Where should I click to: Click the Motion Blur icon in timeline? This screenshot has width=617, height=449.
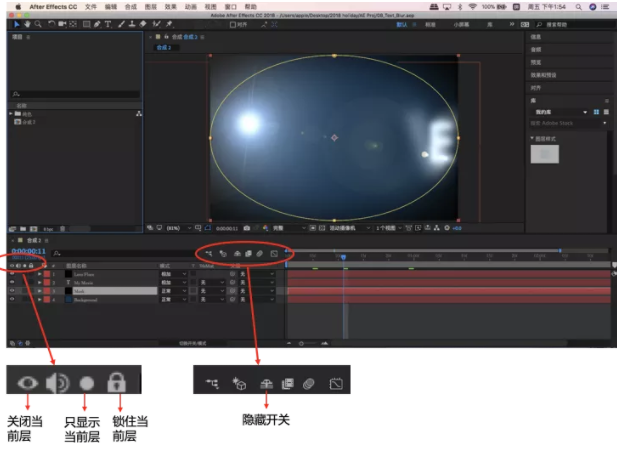(260, 254)
